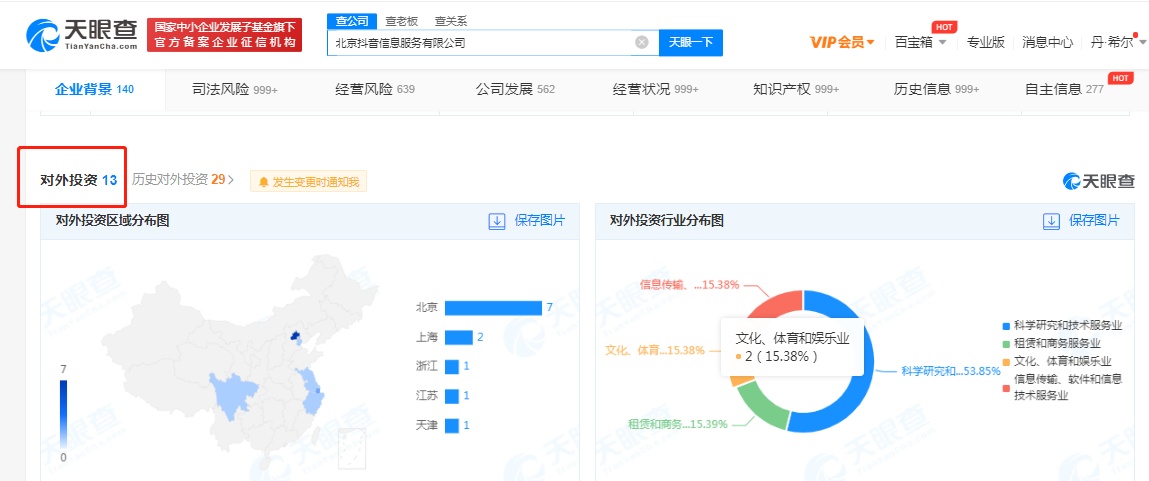
Task: Click the 国家中小企业发展子基金 red banner
Action: [225, 35]
